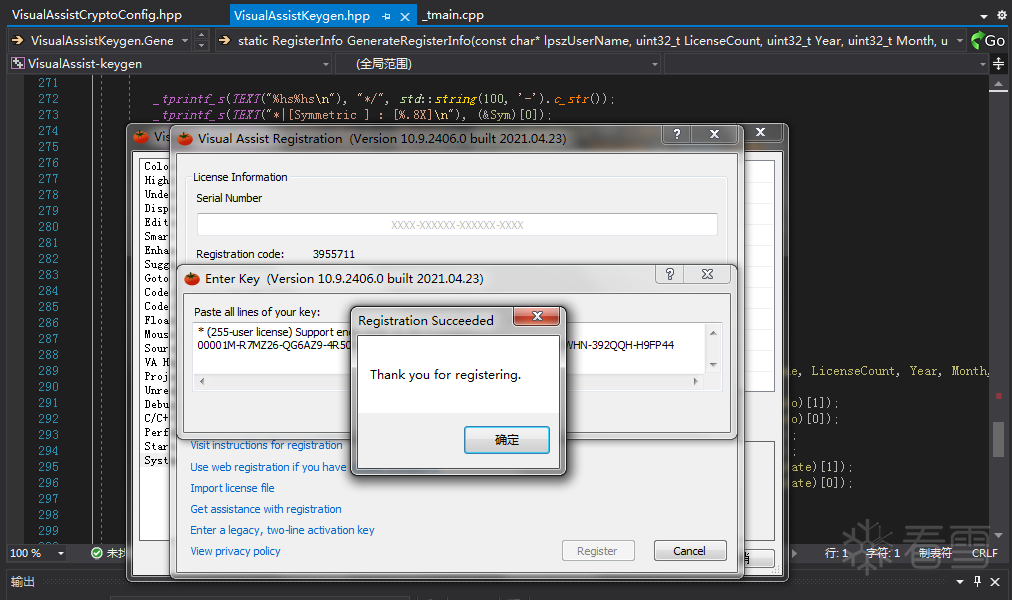Click the Import license file link
Screen dimensions: 1012x600
[x=232, y=488]
